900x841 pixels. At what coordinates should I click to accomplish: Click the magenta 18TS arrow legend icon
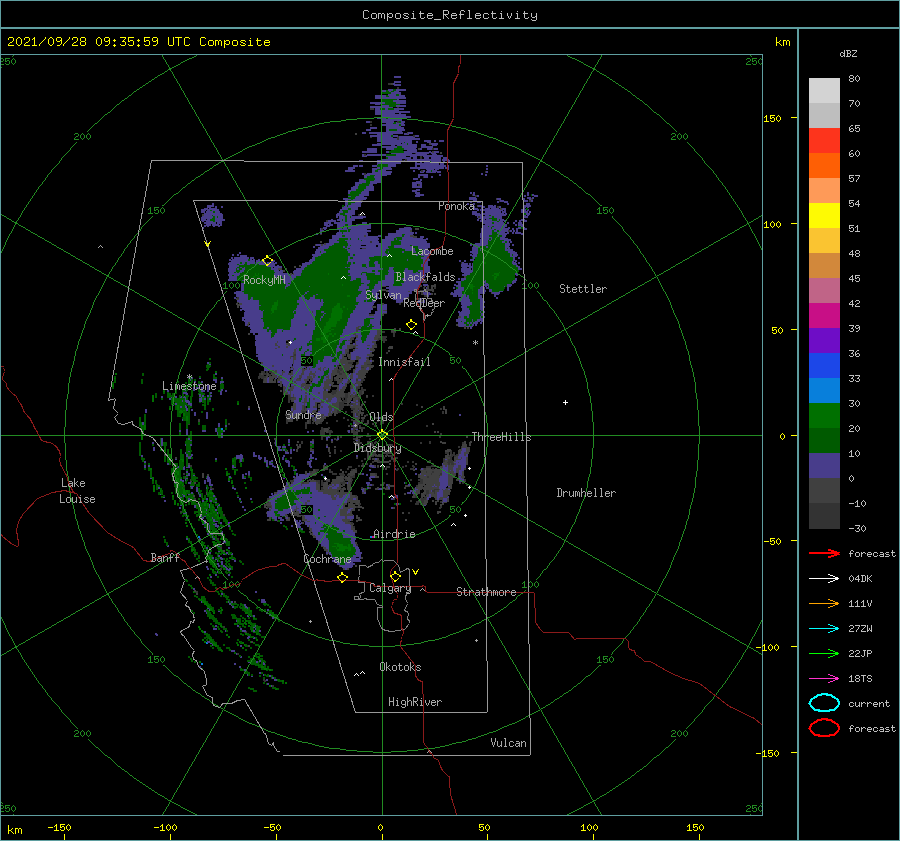click(824, 679)
